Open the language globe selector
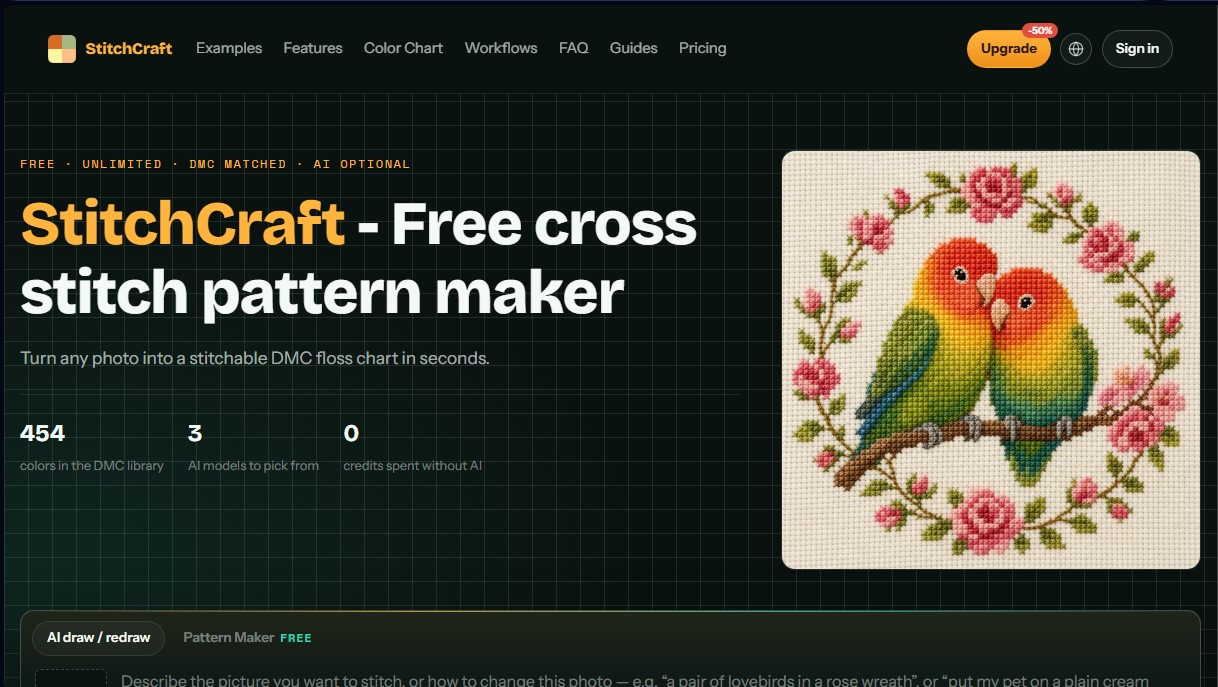Image resolution: width=1218 pixels, height=687 pixels. (1076, 49)
